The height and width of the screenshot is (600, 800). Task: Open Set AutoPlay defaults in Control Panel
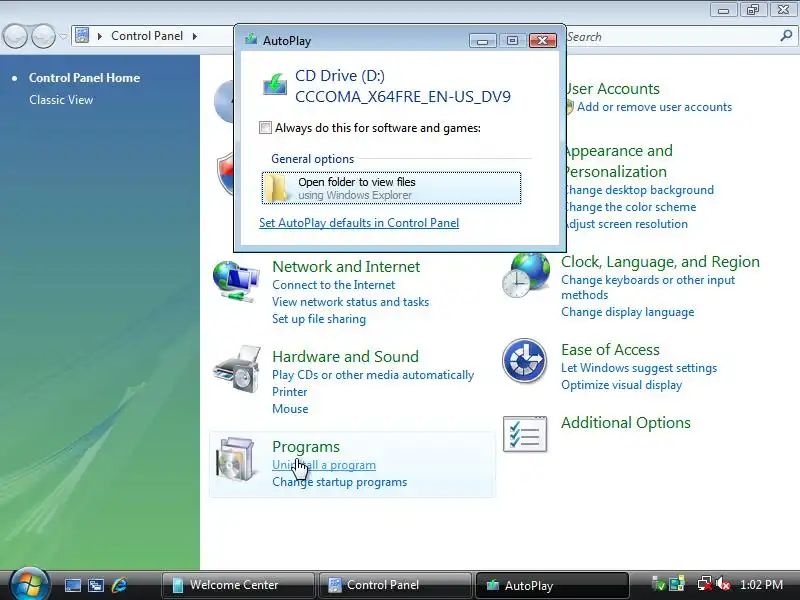(x=359, y=223)
